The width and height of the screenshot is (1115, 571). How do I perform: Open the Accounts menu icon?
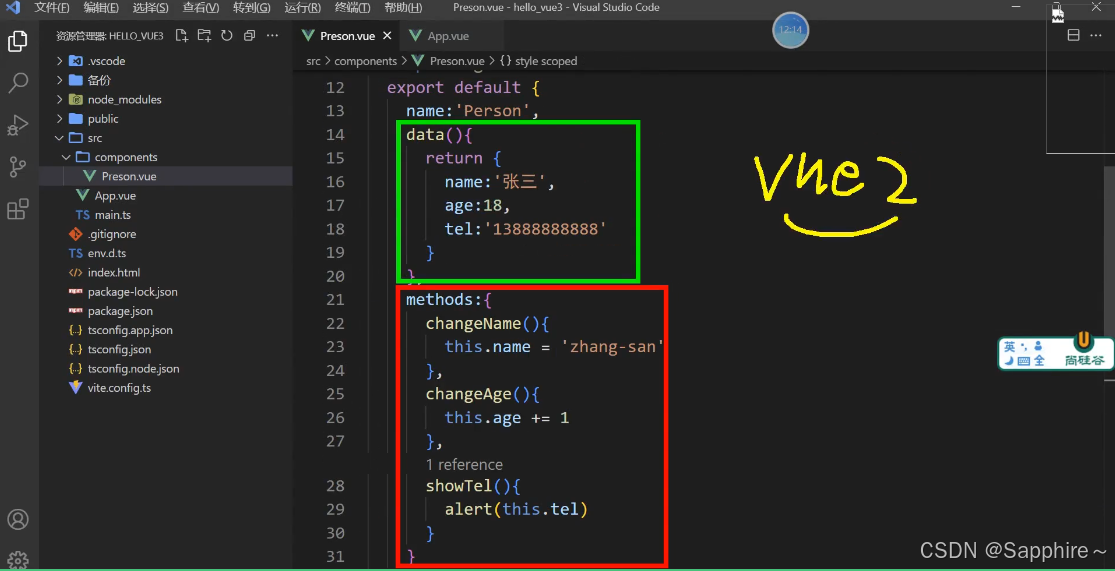(18, 519)
